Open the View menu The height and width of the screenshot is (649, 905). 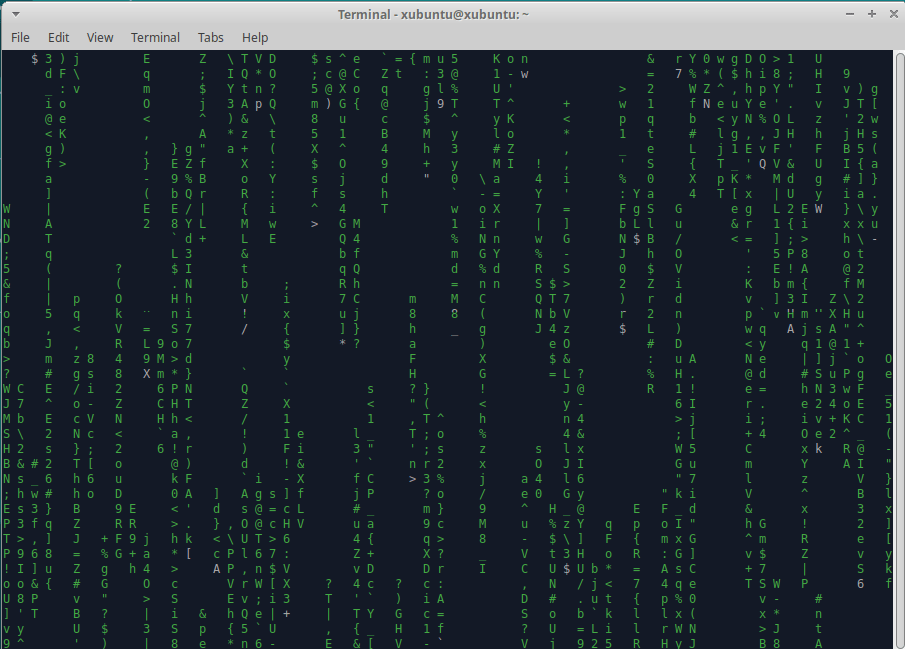(100, 37)
